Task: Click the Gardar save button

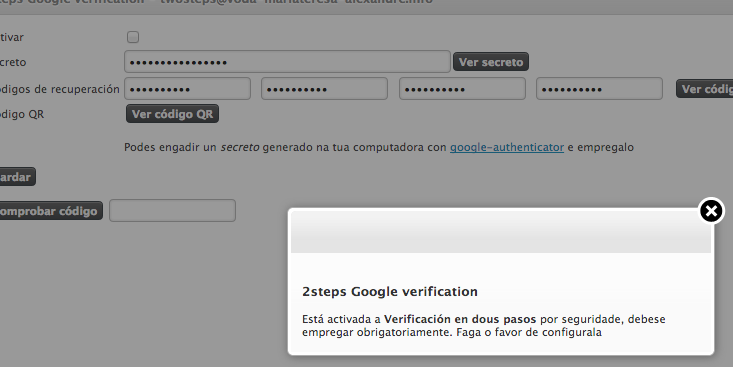Action: pyautogui.click(x=17, y=177)
